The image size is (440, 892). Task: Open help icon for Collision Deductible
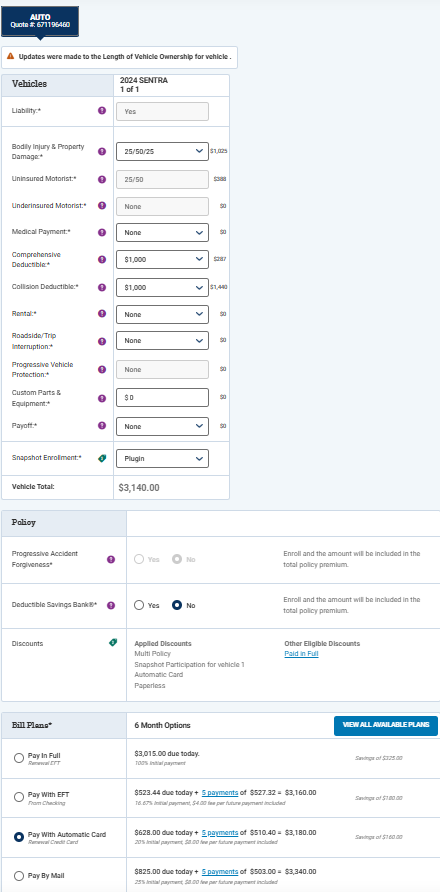point(102,287)
